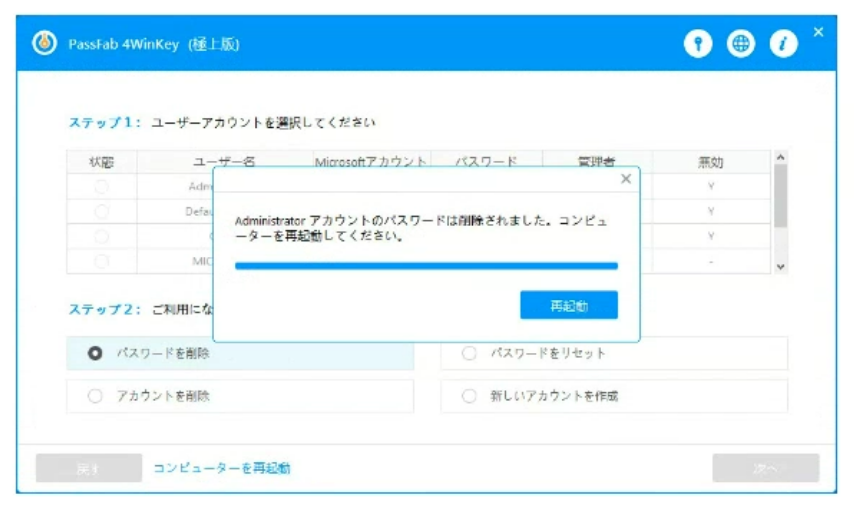Image resolution: width=854 pixels, height=506 pixels.
Task: Click the account list scrollbar thumb
Action: [780, 196]
